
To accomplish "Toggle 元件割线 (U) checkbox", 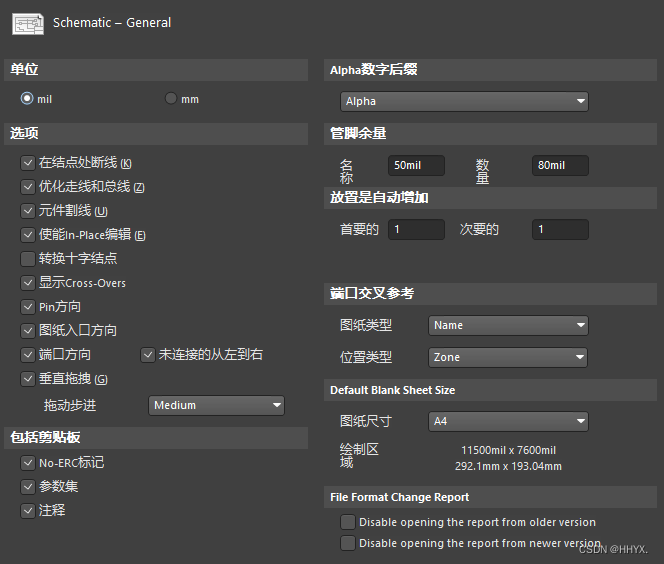I will (x=28, y=211).
